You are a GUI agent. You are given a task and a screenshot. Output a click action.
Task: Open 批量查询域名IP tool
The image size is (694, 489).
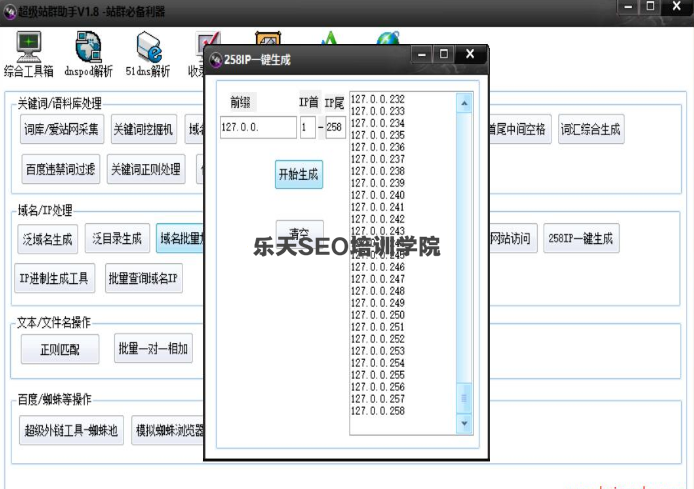coord(144,278)
